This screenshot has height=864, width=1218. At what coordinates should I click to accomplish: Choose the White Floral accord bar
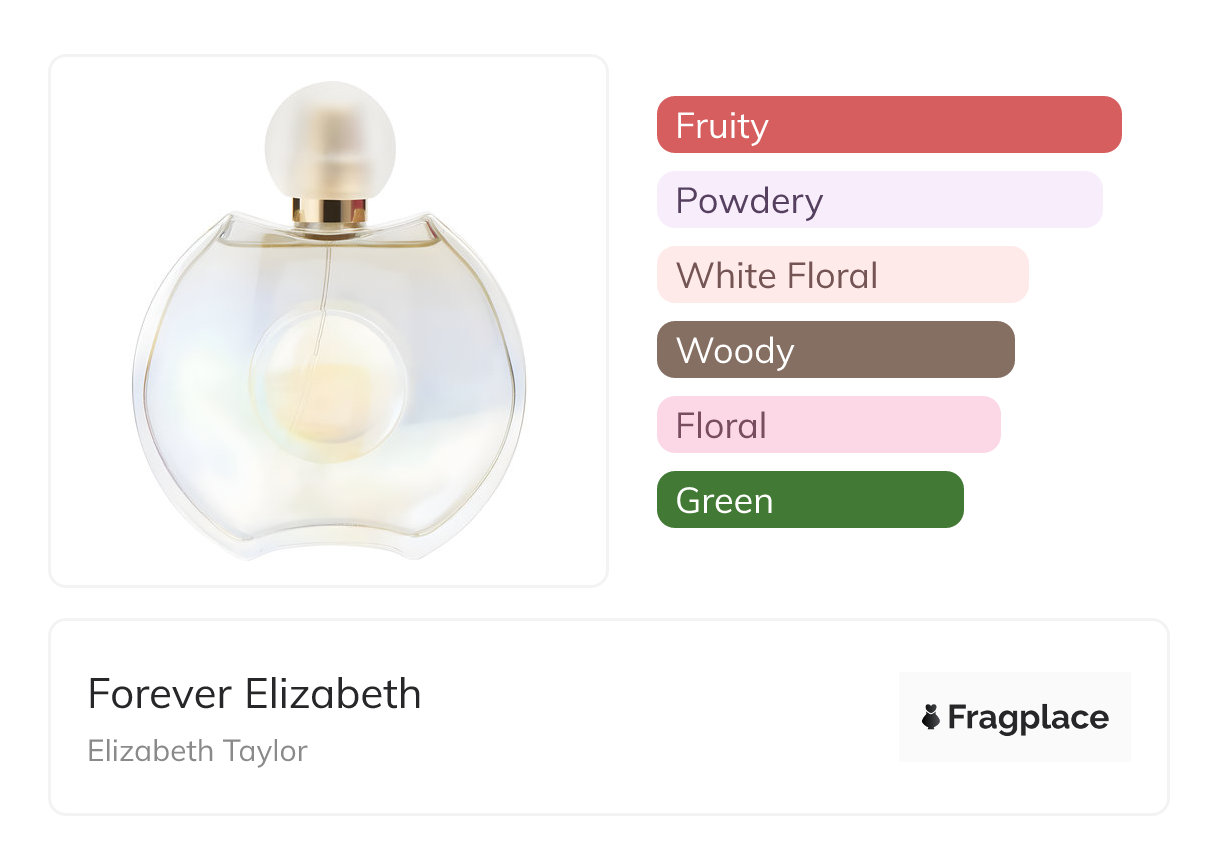(x=842, y=275)
